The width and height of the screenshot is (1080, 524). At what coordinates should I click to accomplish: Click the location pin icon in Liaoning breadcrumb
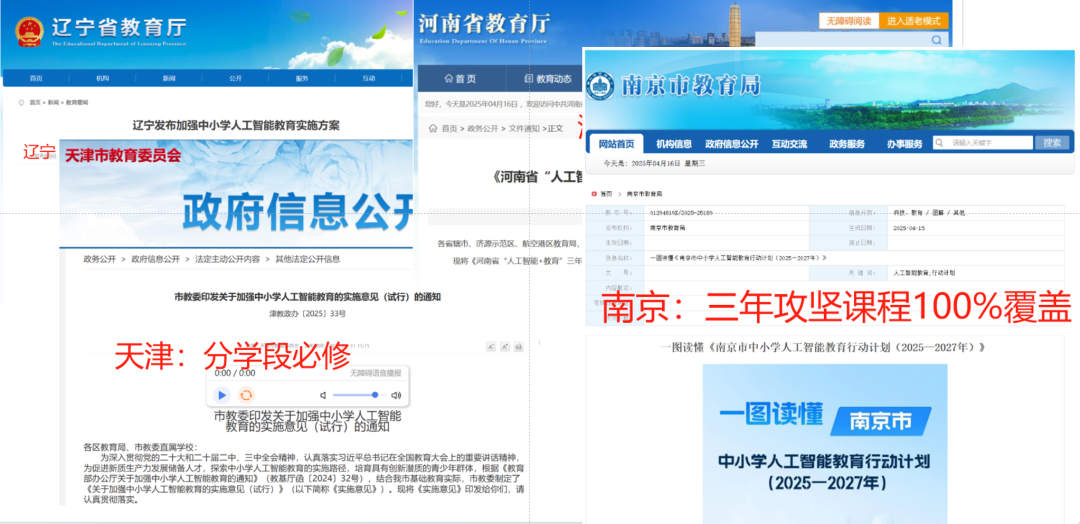point(21,102)
